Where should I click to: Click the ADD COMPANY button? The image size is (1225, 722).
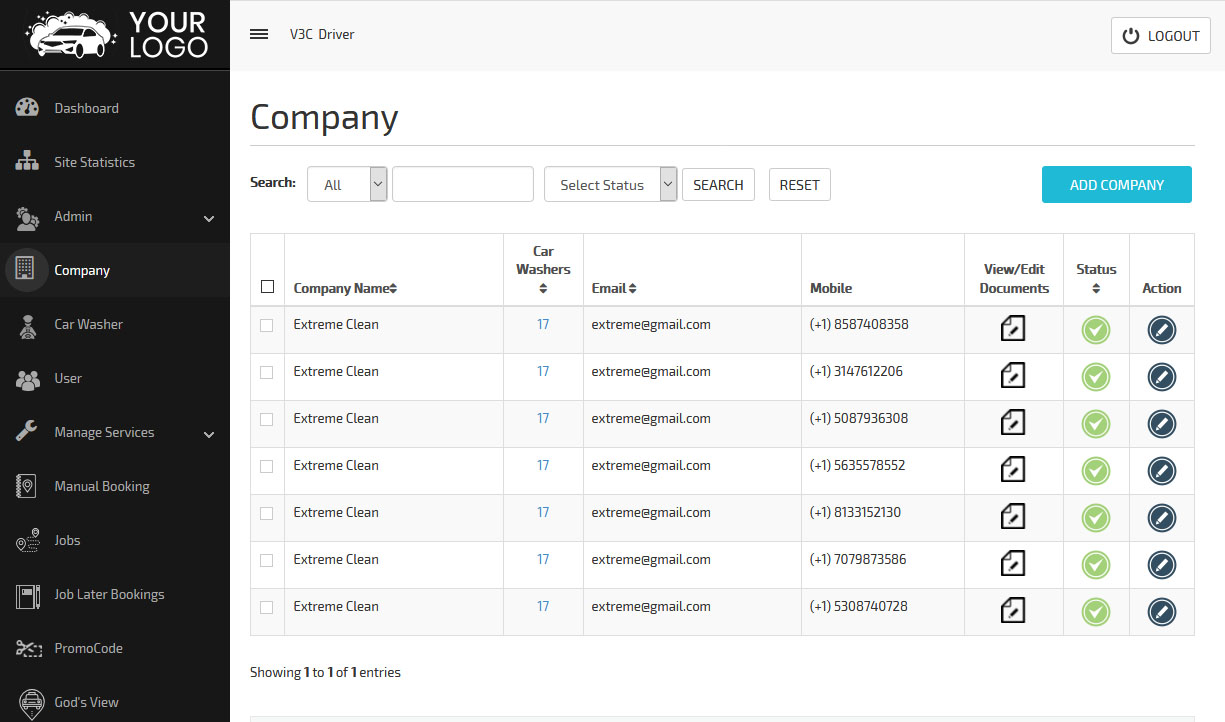[1117, 184]
